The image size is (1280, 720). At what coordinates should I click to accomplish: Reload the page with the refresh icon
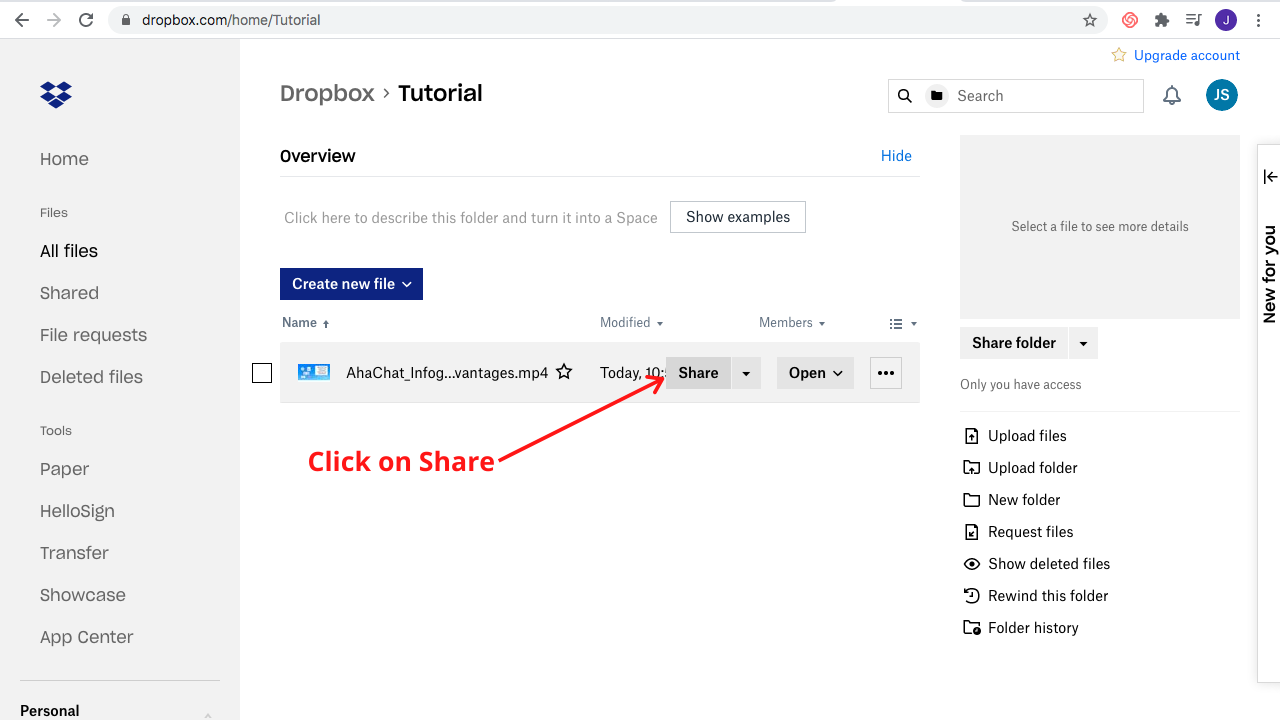click(x=86, y=20)
